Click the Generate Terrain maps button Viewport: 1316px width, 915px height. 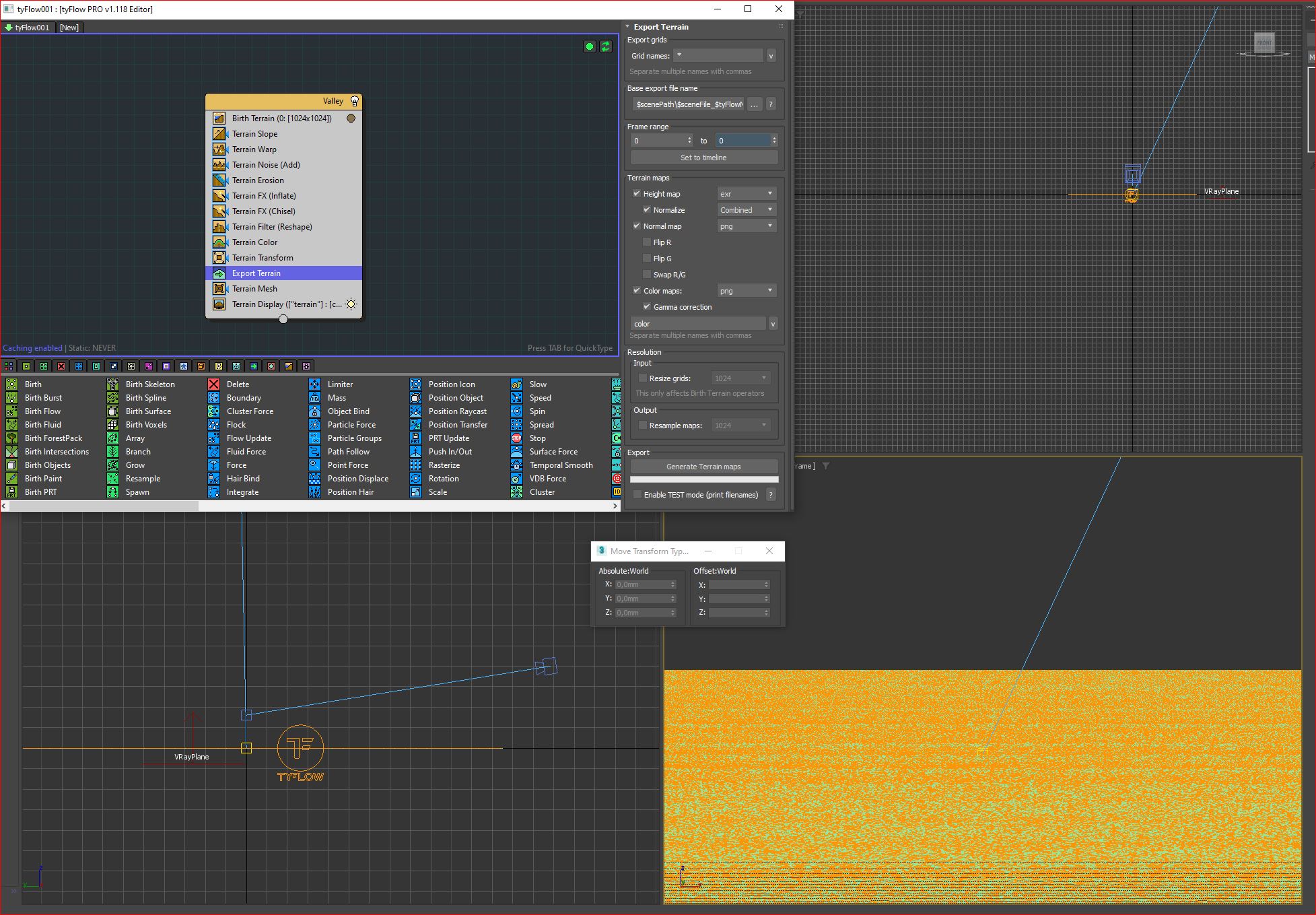pyautogui.click(x=704, y=467)
